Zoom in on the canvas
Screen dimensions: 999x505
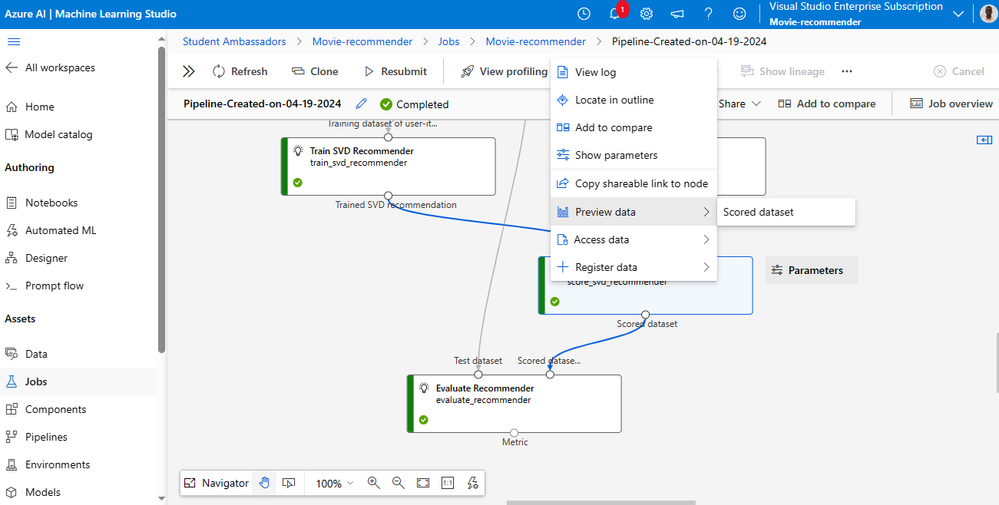(x=373, y=483)
